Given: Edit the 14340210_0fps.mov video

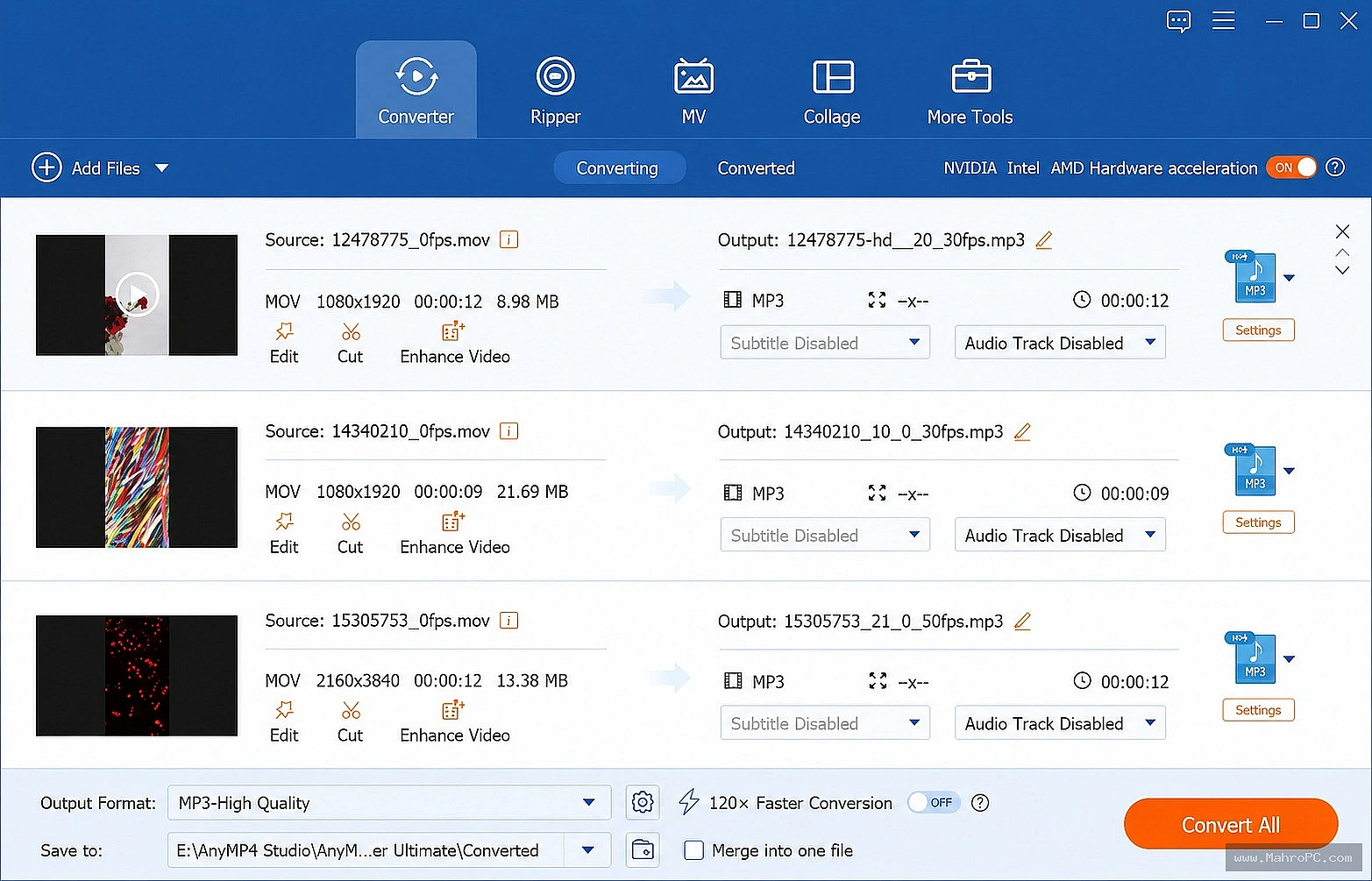Looking at the screenshot, I should pos(284,533).
